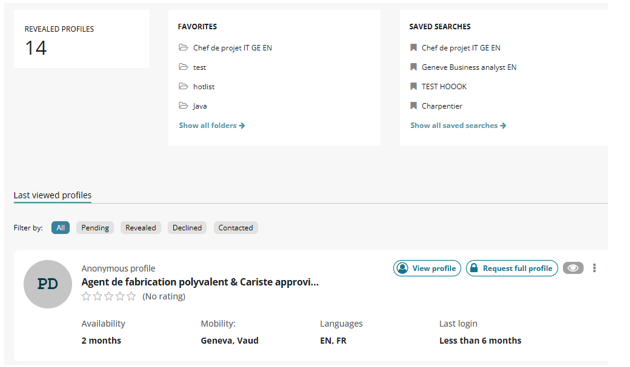This screenshot has width=630, height=367.
Task: Click the PD avatar thumbnail
Action: coord(48,284)
